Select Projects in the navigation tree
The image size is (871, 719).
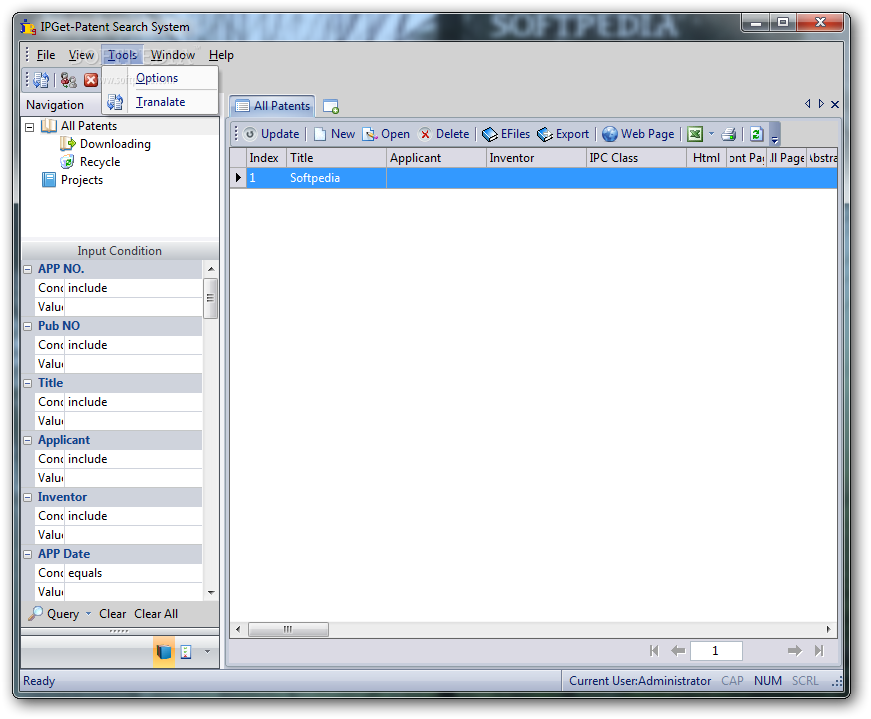click(x=82, y=180)
